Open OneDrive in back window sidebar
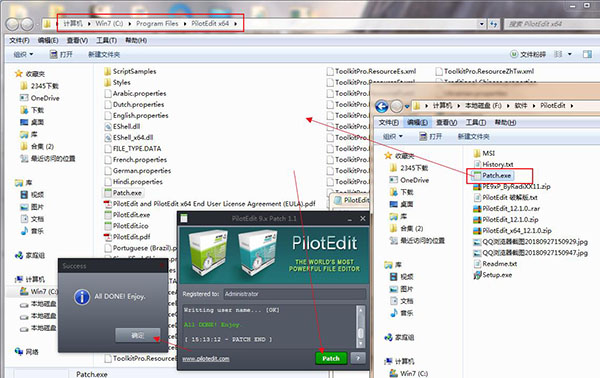600x378 pixels. (40, 98)
